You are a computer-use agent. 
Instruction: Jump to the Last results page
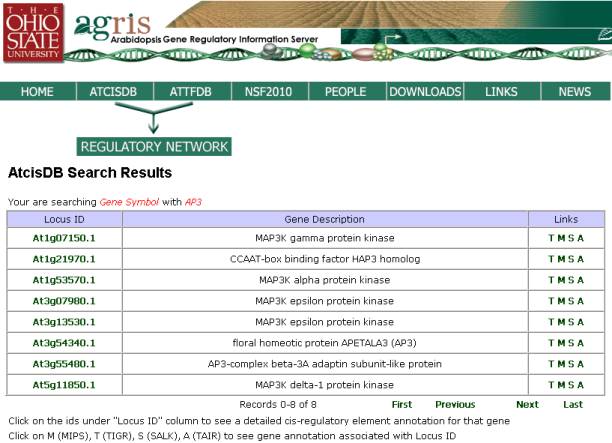572,405
